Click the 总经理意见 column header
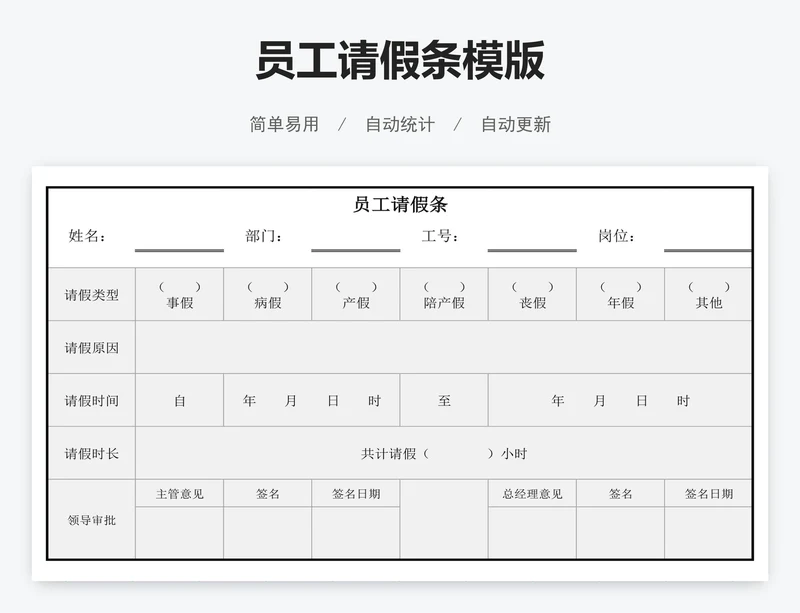This screenshot has width=800, height=613. click(x=532, y=494)
